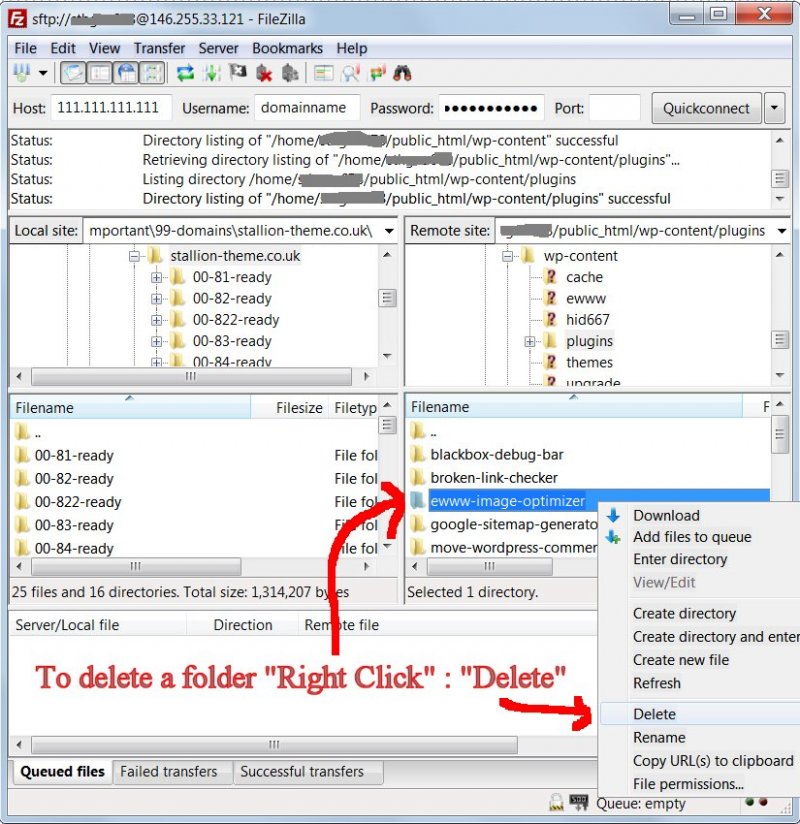The image size is (800, 824).
Task: Open the View menu
Action: point(104,48)
